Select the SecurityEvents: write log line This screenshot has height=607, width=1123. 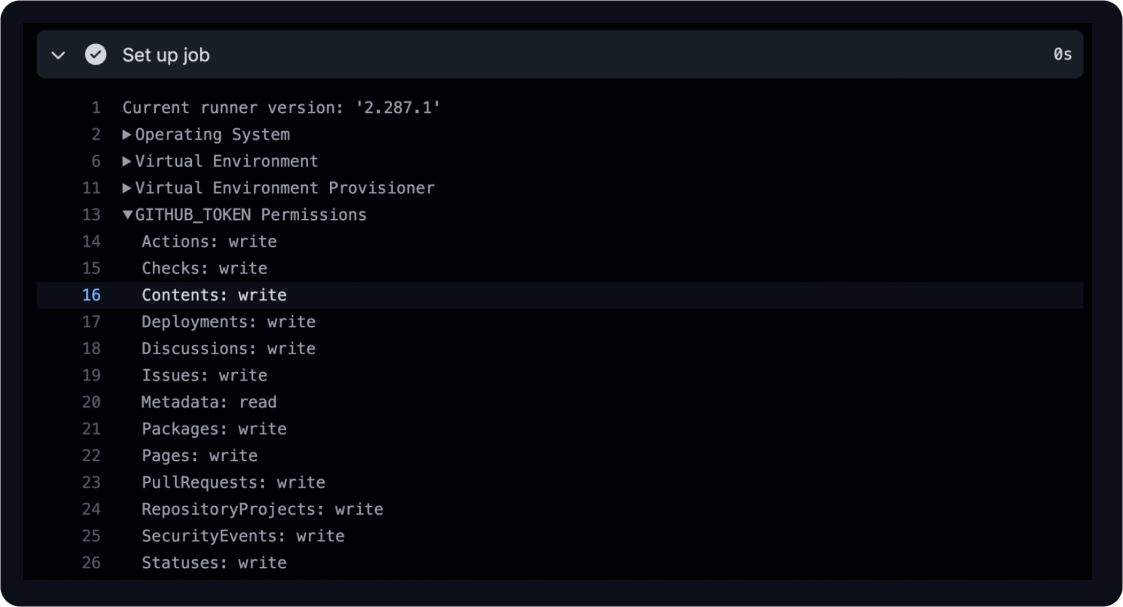click(x=560, y=536)
